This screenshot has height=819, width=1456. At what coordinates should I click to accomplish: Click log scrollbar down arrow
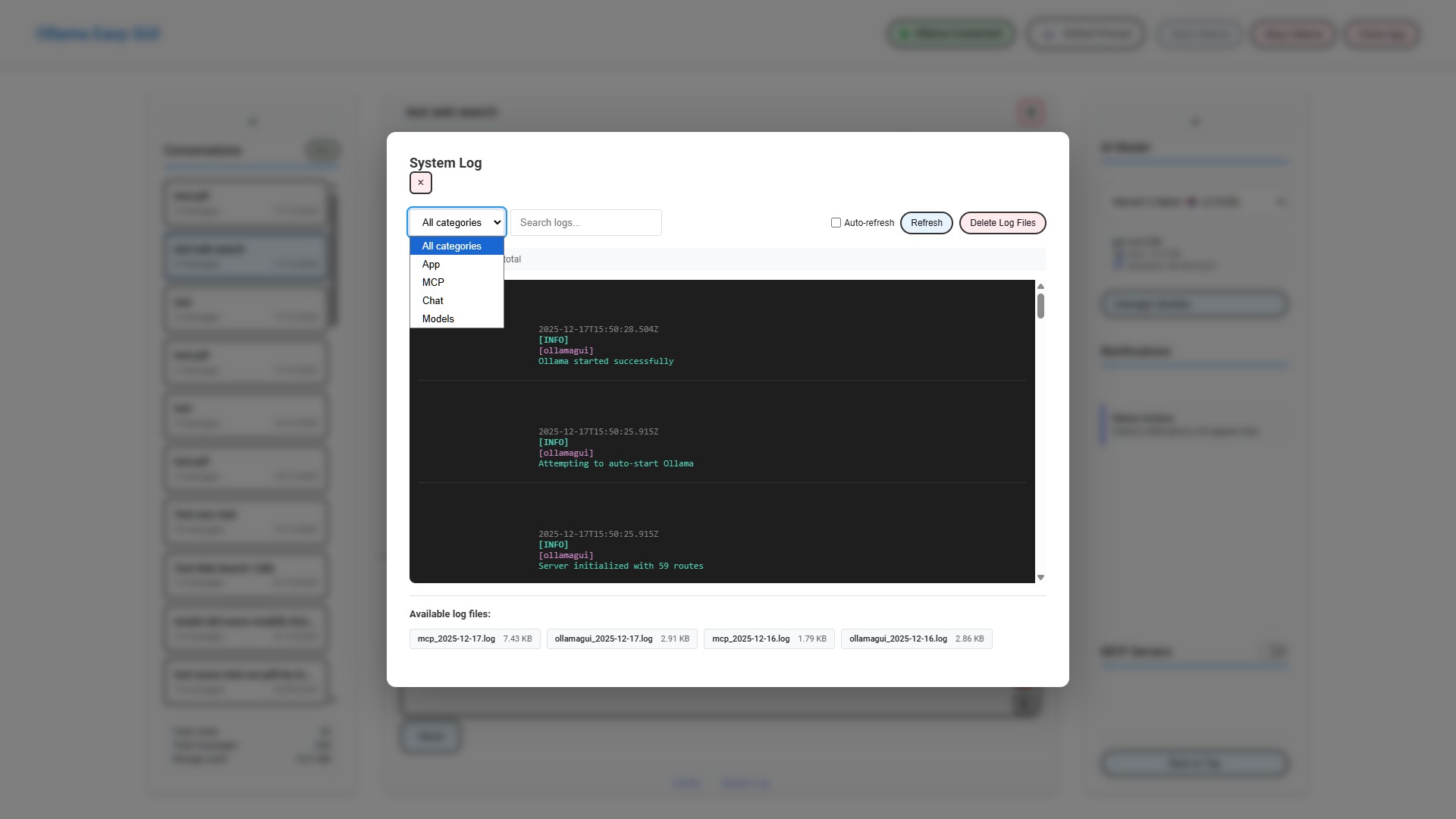click(x=1040, y=578)
